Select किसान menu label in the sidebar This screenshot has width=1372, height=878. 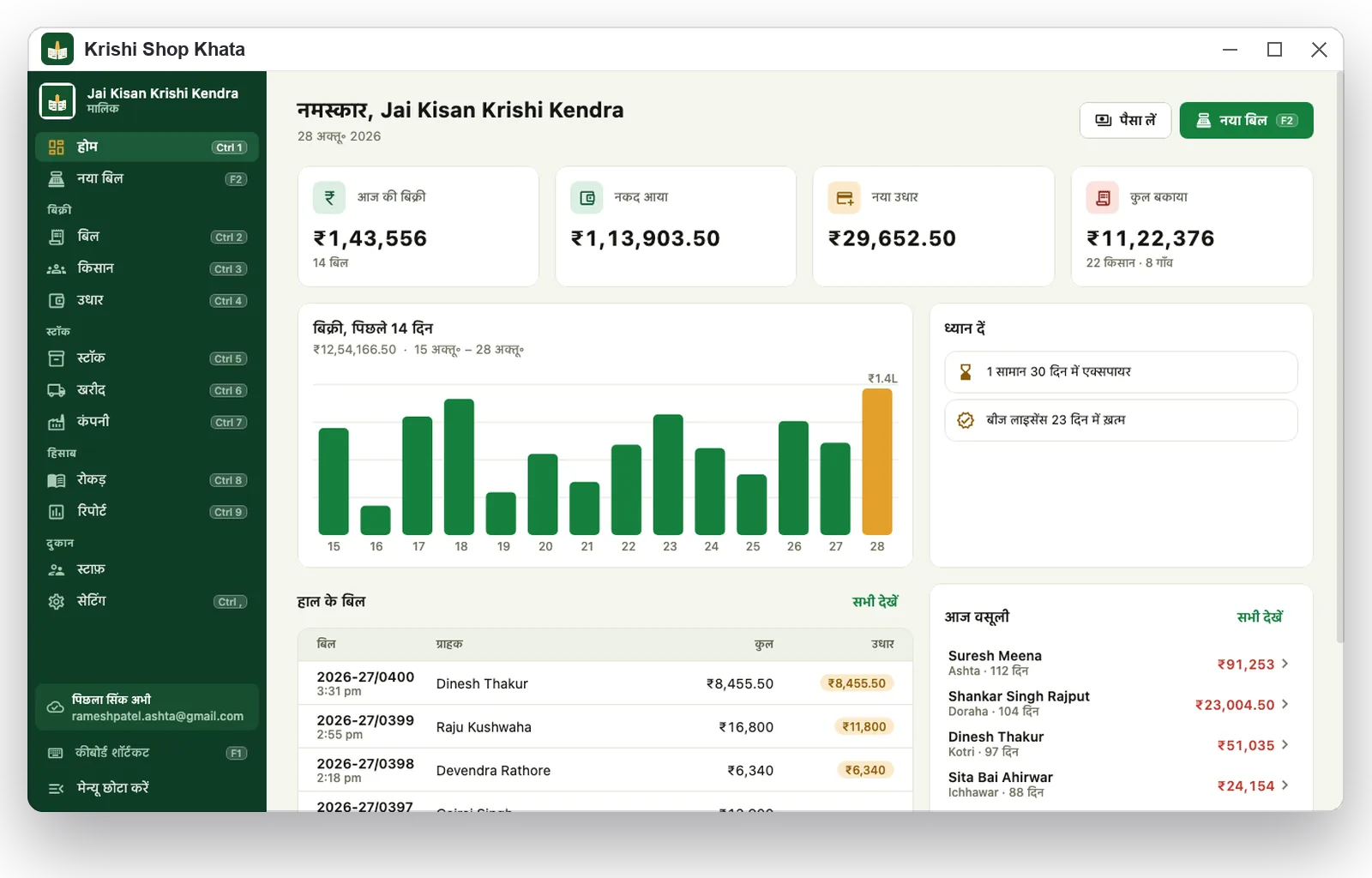coord(95,268)
